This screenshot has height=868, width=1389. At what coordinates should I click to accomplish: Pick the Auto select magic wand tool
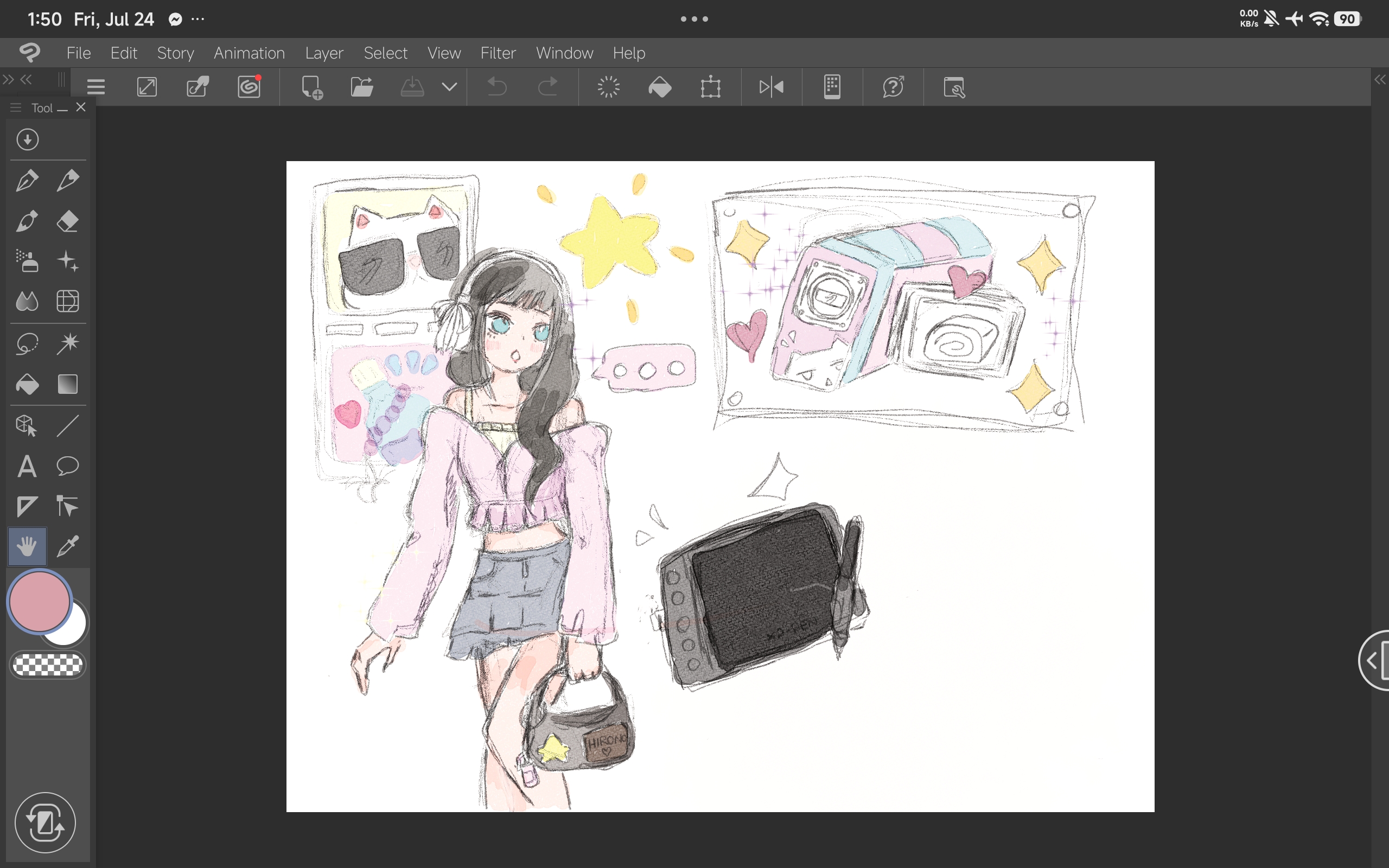[68, 344]
